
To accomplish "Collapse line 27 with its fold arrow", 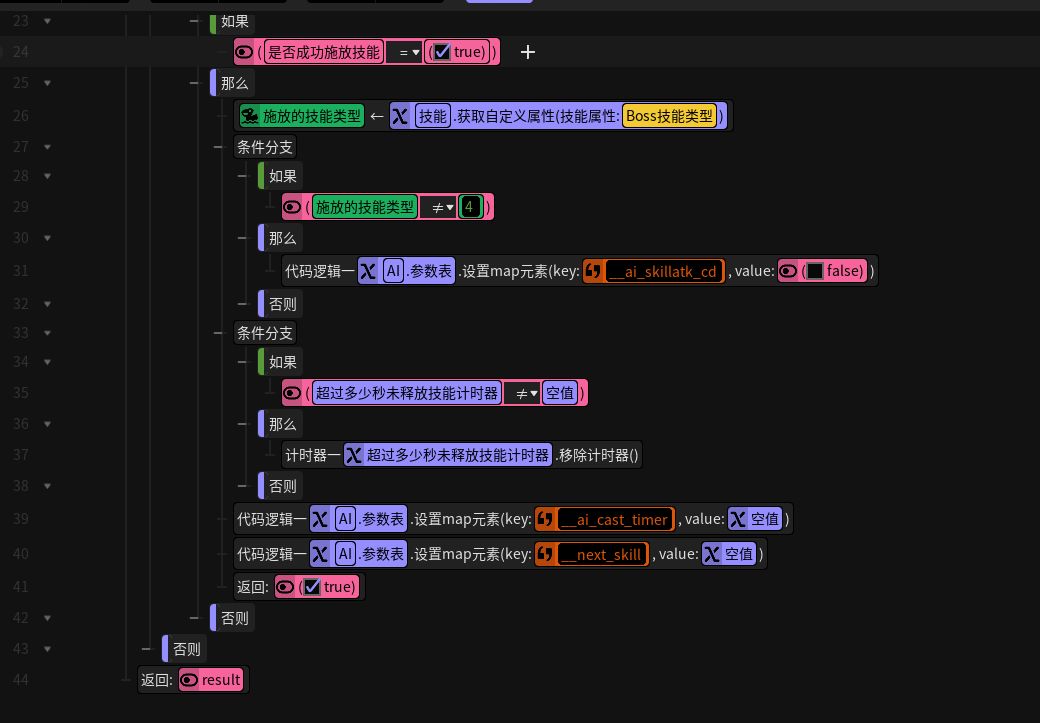I will [x=47, y=147].
